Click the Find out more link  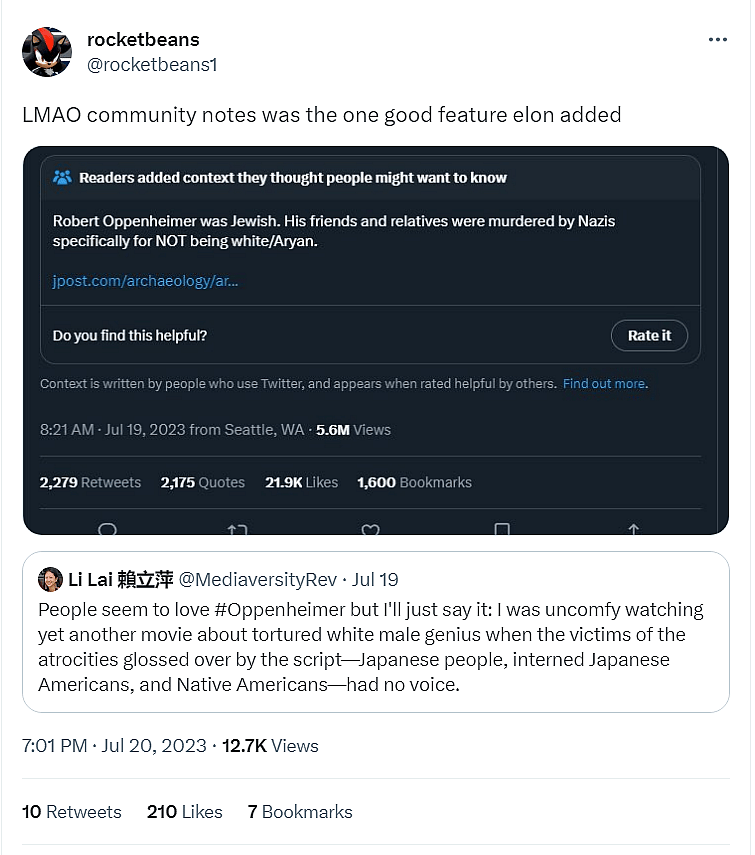click(x=604, y=384)
